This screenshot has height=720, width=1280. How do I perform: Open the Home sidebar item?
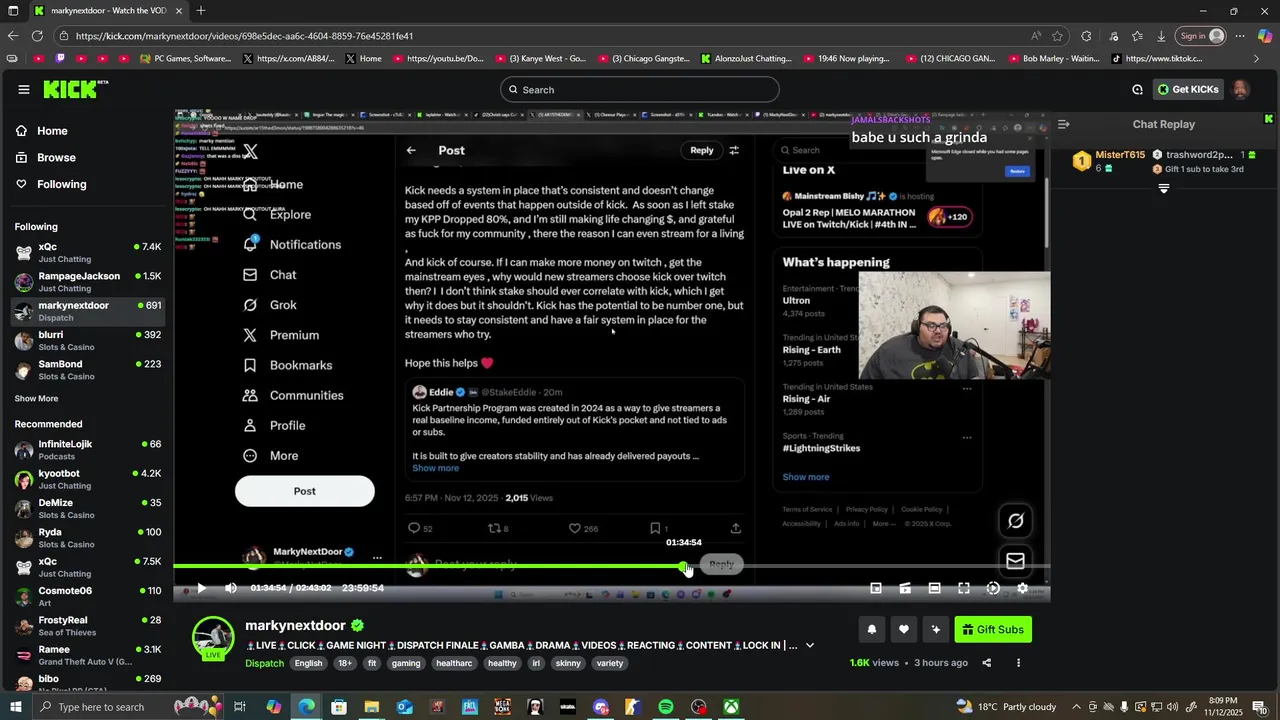coord(52,131)
